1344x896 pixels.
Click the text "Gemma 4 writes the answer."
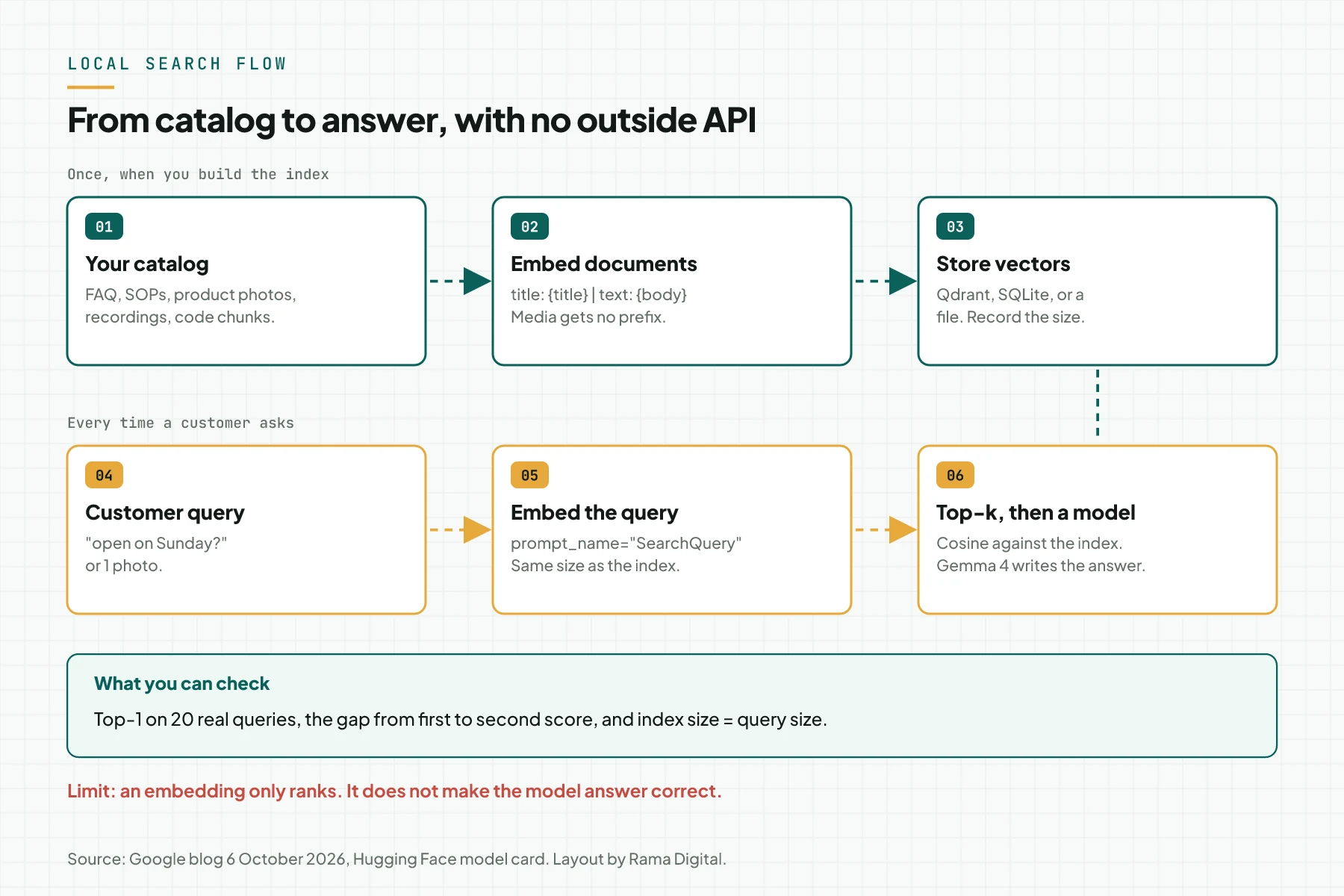1041,566
